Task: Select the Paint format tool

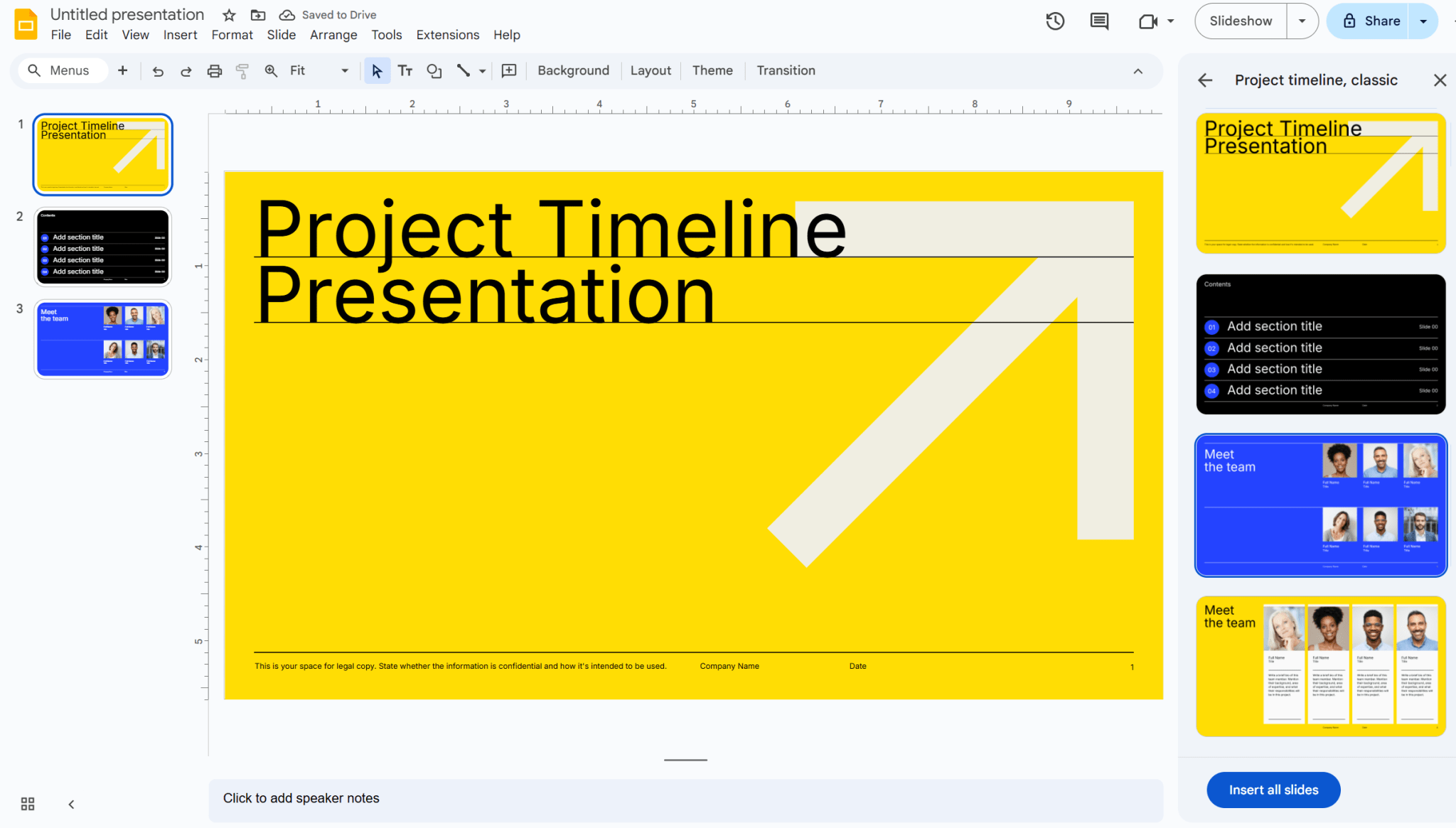Action: pos(242,70)
